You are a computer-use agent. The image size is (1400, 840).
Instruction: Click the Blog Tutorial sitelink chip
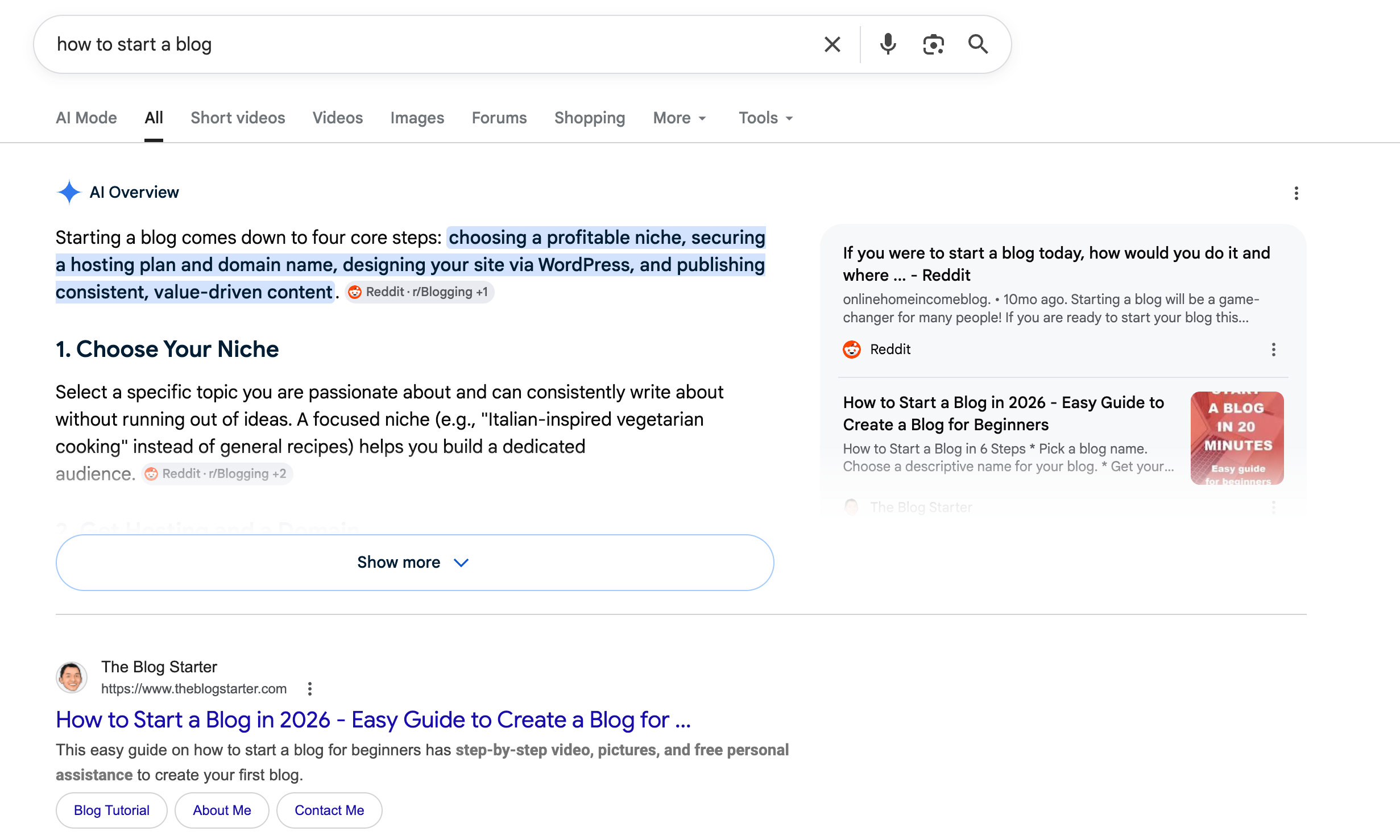(111, 810)
